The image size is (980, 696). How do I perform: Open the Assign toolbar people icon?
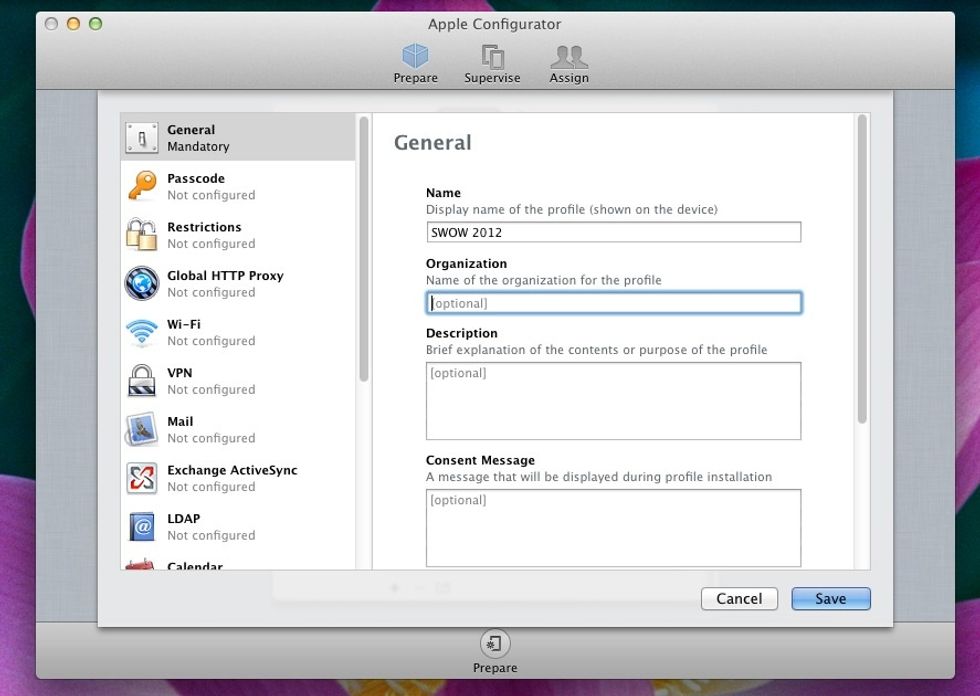point(569,57)
